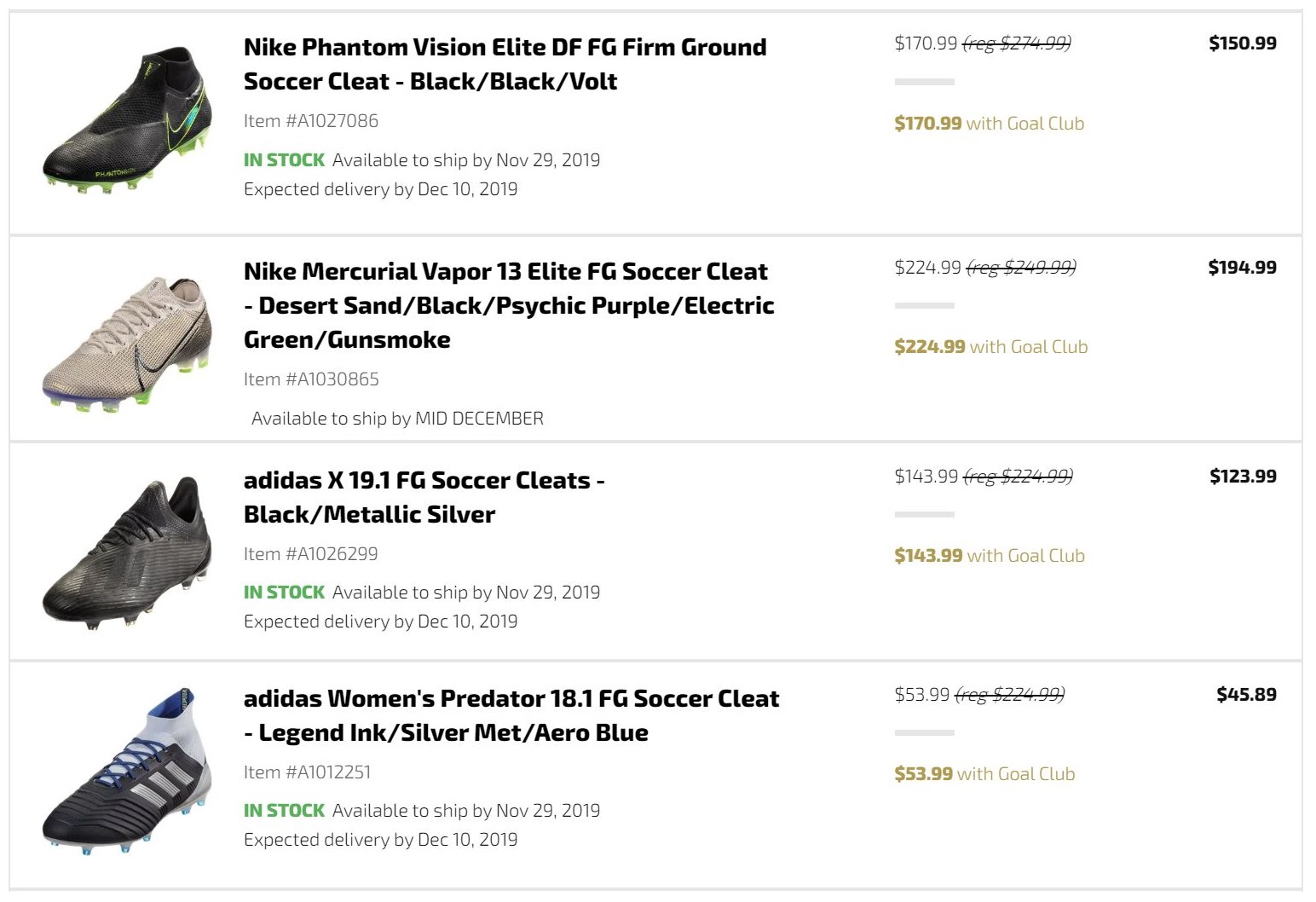Click $143.99 with Goal Club offer
Screen dimensions: 1316x902
(x=989, y=556)
